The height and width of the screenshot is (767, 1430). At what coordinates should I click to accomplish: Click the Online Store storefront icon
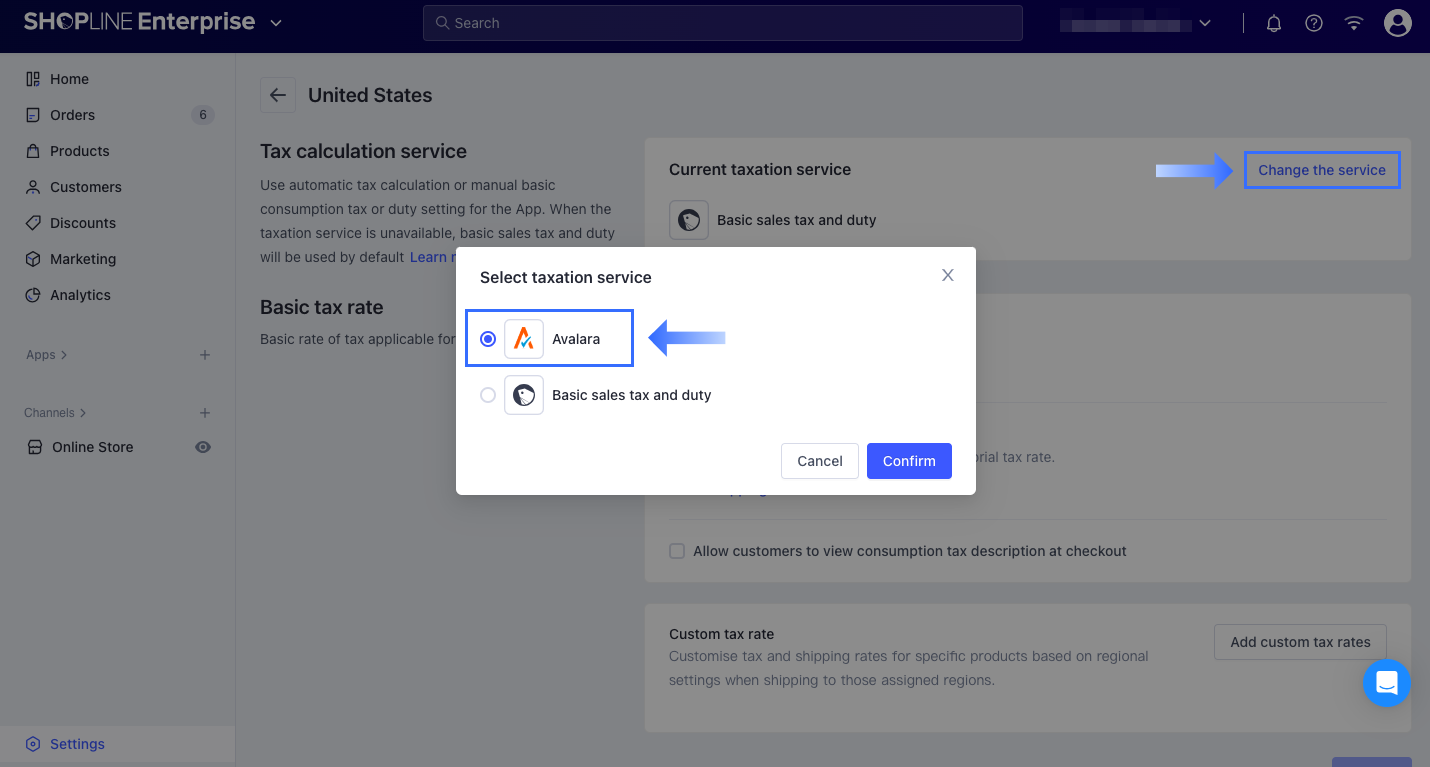pyautogui.click(x=34, y=447)
